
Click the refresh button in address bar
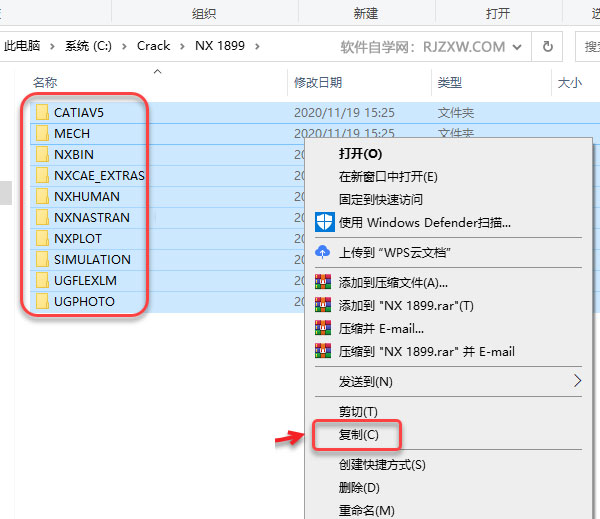pyautogui.click(x=548, y=47)
